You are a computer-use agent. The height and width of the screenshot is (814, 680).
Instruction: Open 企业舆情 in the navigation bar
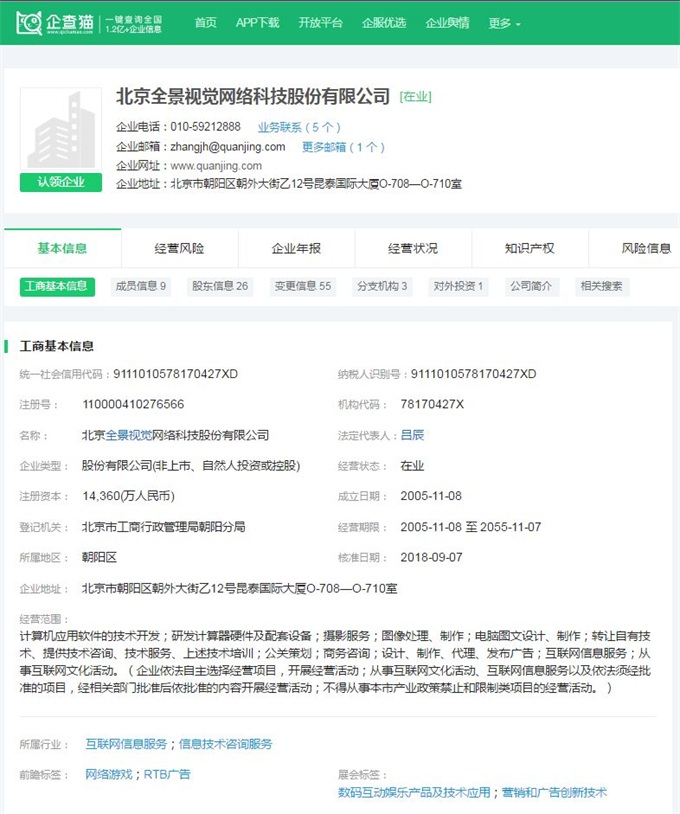coord(447,23)
